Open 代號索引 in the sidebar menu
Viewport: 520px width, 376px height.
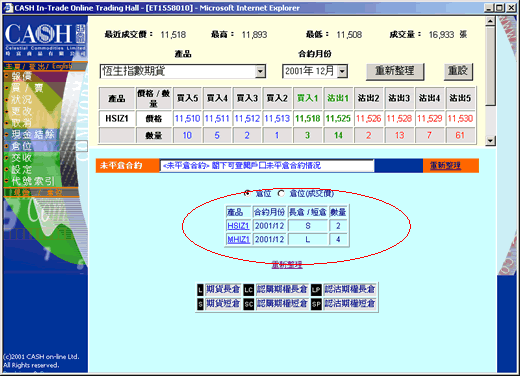[x=33, y=181]
